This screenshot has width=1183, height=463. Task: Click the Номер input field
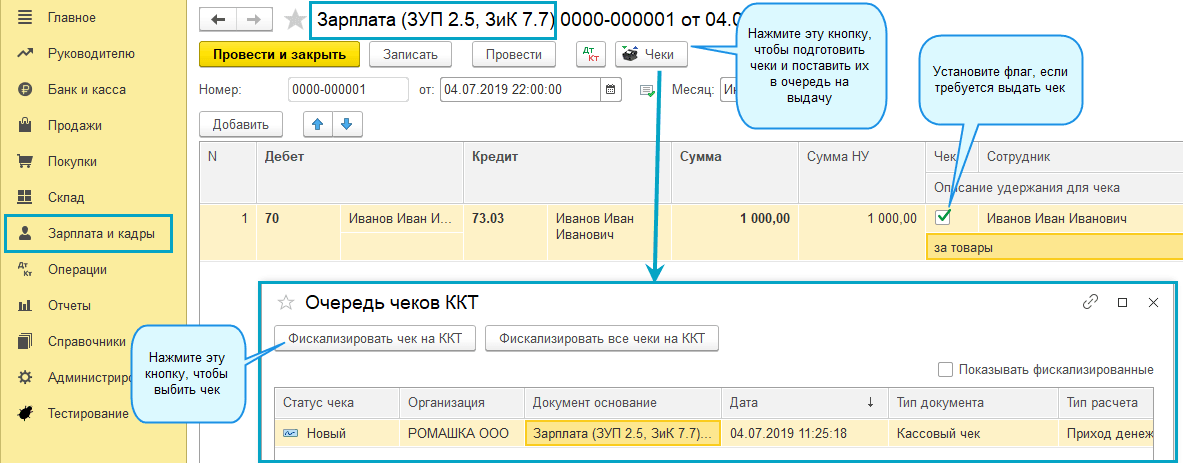(346, 89)
